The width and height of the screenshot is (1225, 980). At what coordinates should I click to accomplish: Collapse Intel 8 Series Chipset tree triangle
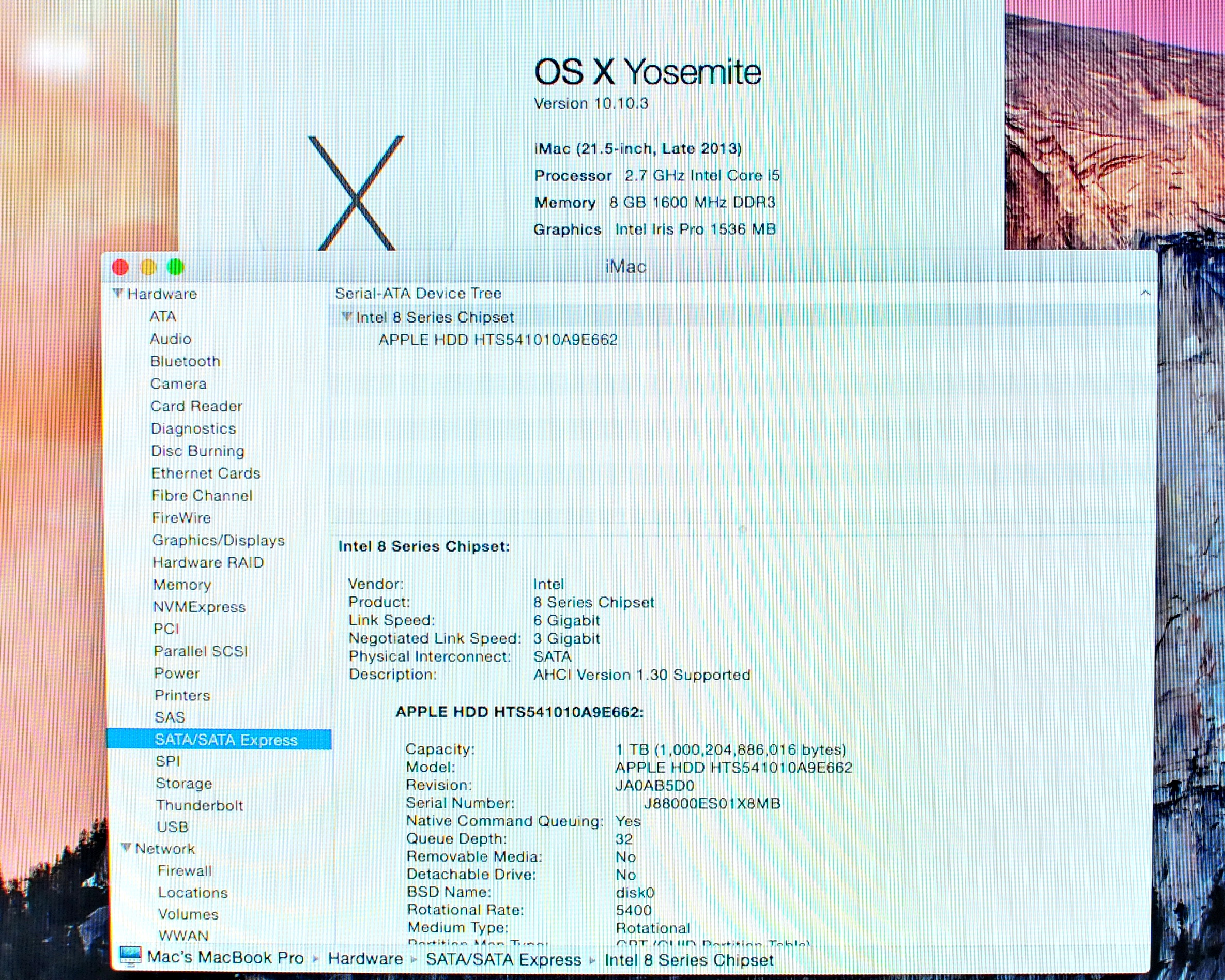(x=346, y=316)
